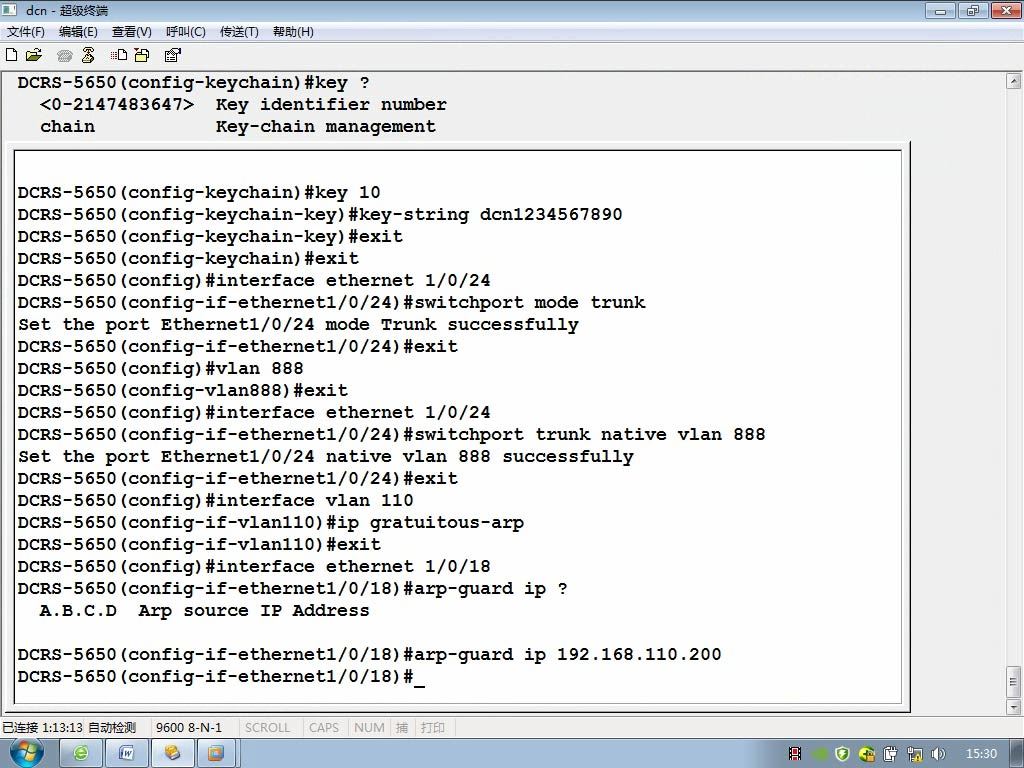Click the 'chain Key-chain management' line
This screenshot has width=1024, height=768.
coord(238,127)
